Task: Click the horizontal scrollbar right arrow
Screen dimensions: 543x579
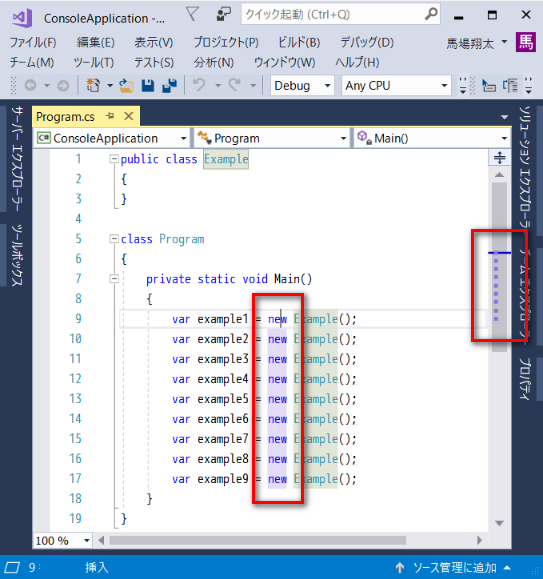Action: click(x=479, y=540)
